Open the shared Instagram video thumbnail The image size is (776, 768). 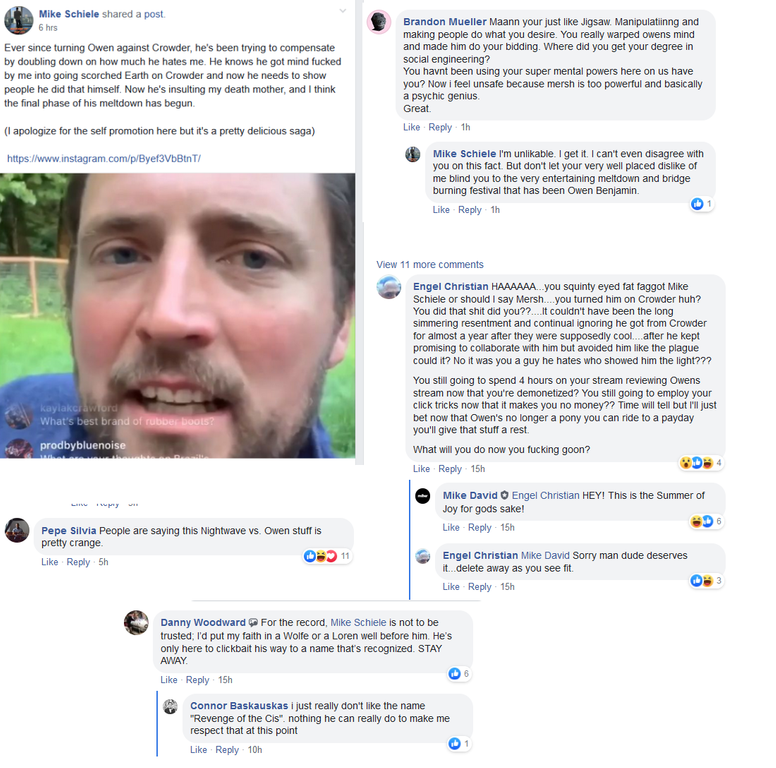(x=178, y=316)
